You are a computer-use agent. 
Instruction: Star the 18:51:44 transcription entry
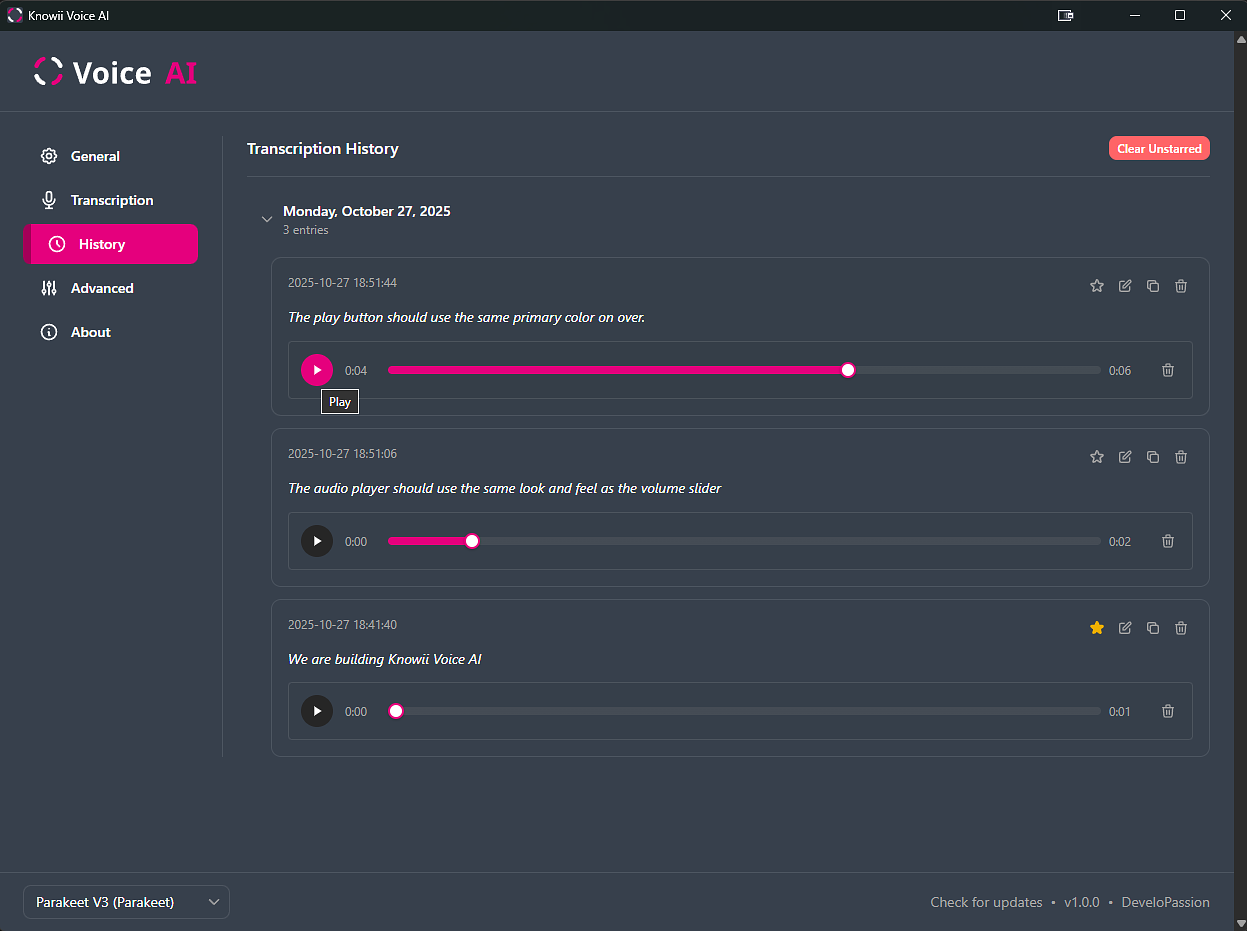pos(1097,286)
